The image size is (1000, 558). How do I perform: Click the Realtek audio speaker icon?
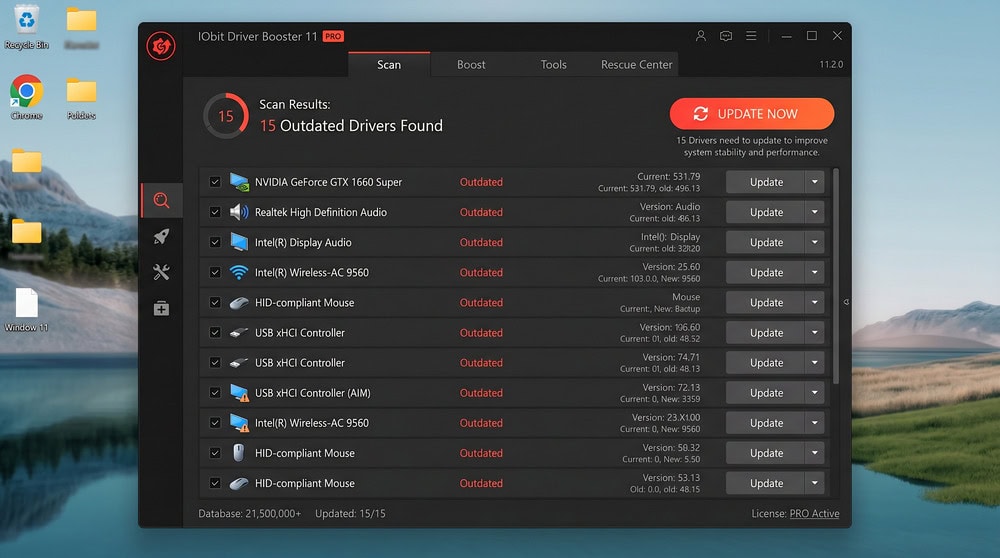(239, 212)
